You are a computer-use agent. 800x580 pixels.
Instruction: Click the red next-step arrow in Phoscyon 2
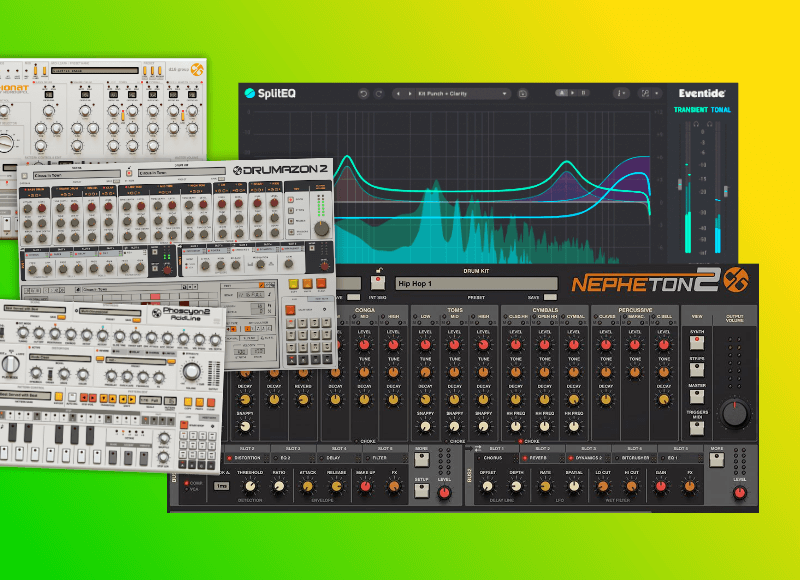[92, 398]
